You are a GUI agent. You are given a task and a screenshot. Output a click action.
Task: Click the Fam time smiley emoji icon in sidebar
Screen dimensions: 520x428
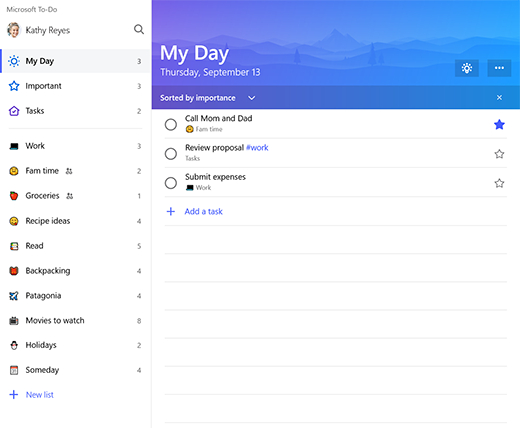click(14, 171)
